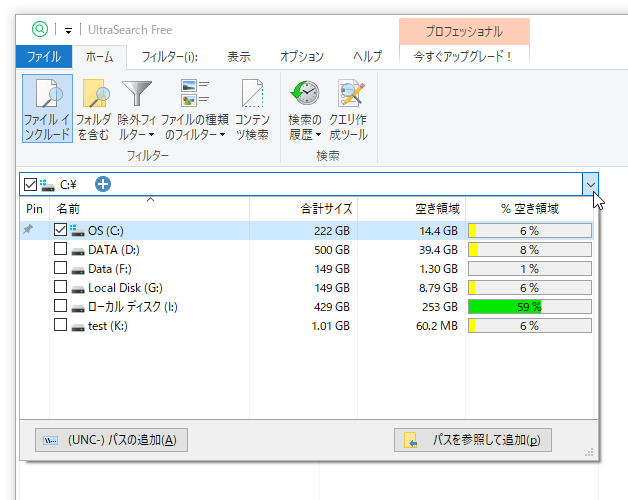
Task: Open the quick access toolbar customize arrow
Action: pyautogui.click(x=68, y=30)
